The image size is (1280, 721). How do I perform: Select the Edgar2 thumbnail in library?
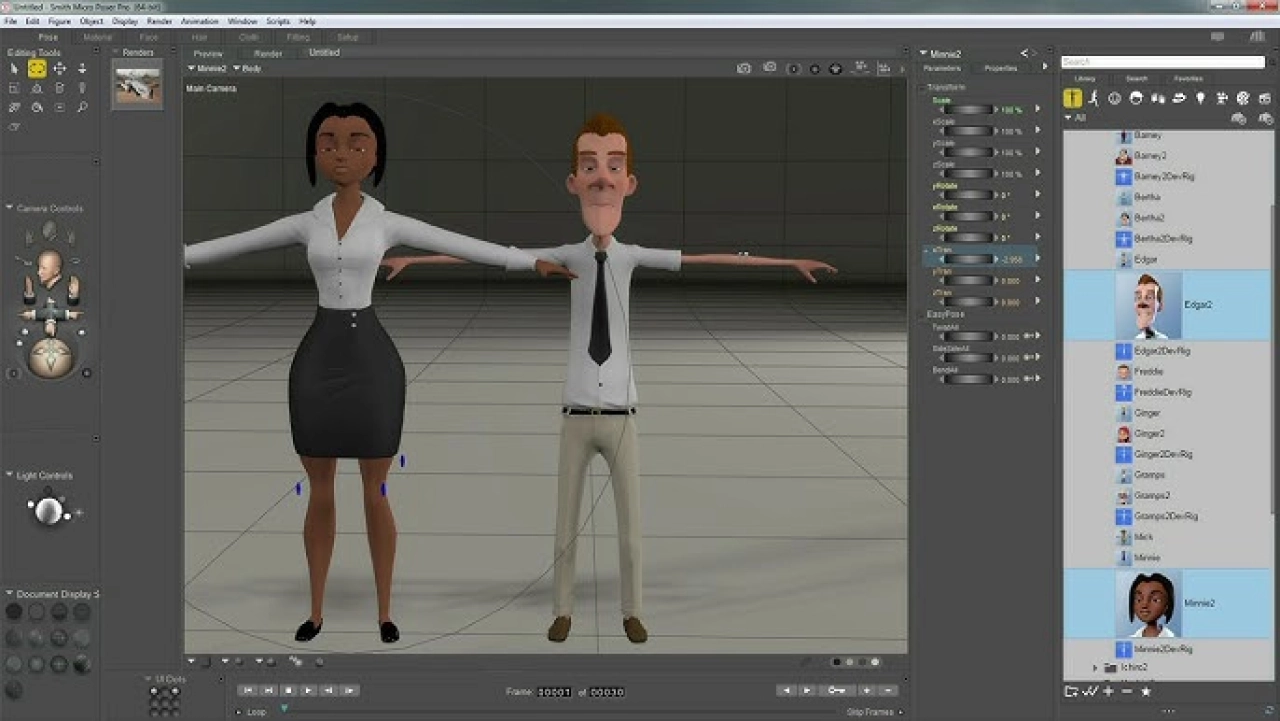coord(1148,305)
